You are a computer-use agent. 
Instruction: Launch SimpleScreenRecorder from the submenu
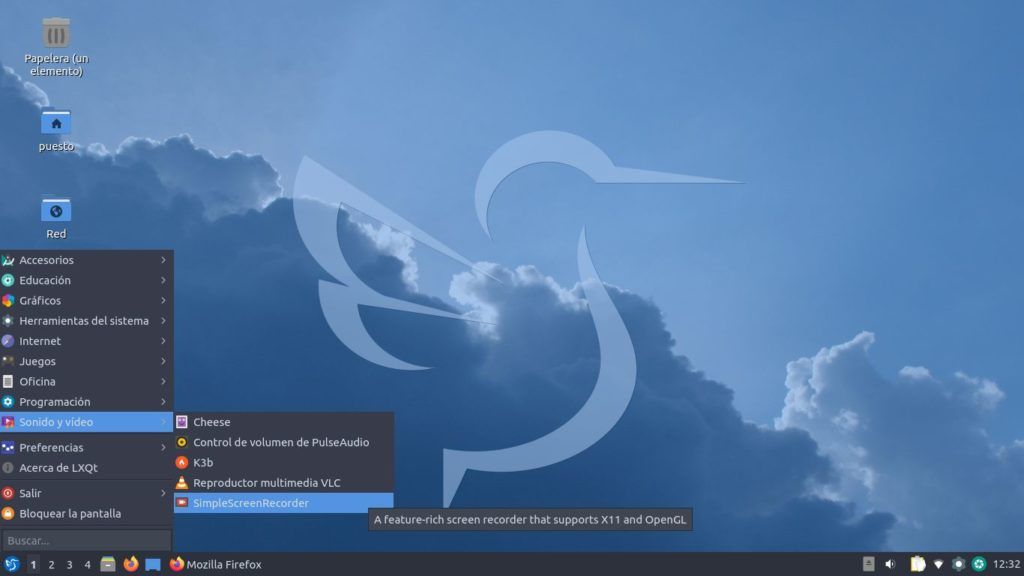point(250,503)
